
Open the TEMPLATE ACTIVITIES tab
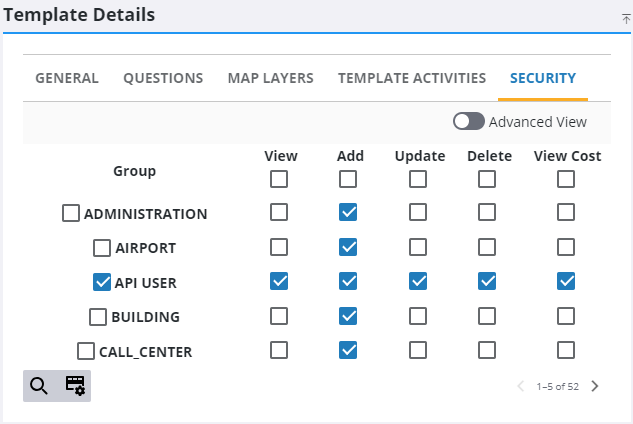pyautogui.click(x=412, y=78)
